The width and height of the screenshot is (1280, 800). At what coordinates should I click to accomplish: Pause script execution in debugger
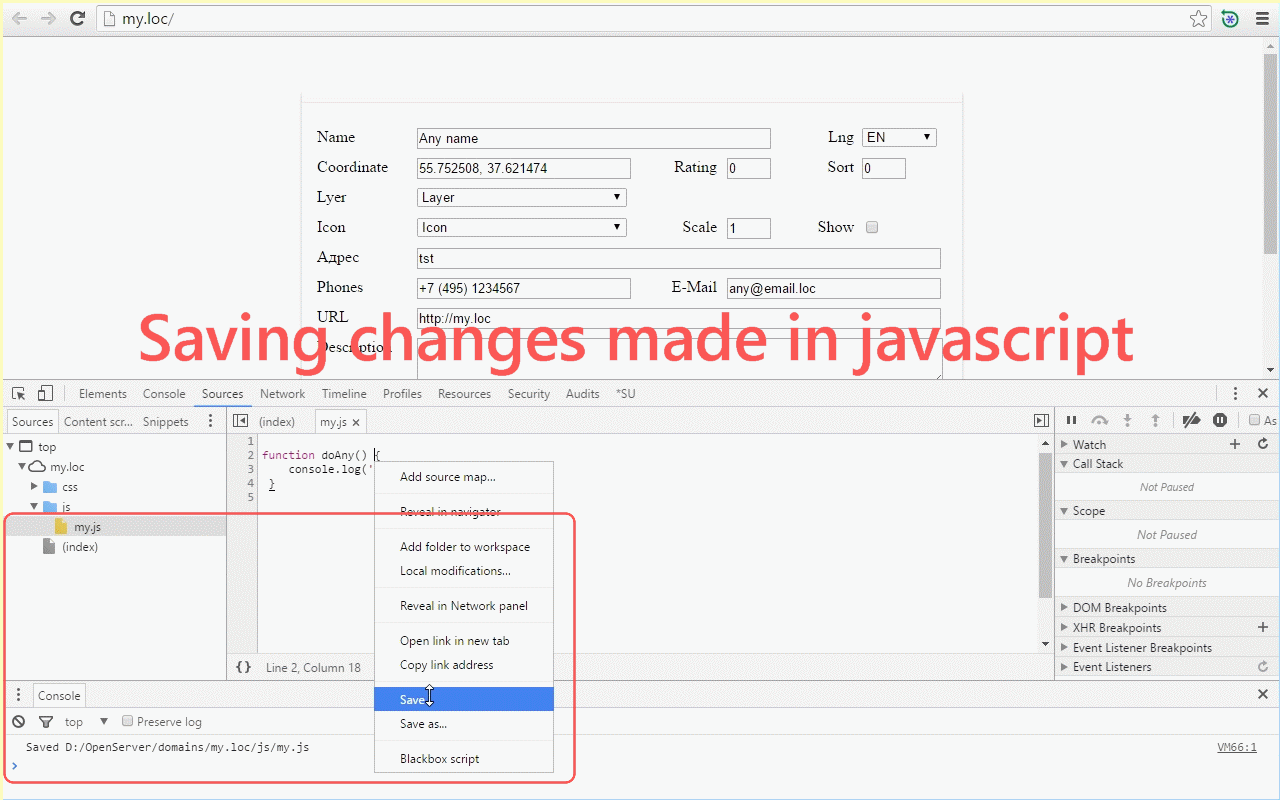pos(1071,421)
